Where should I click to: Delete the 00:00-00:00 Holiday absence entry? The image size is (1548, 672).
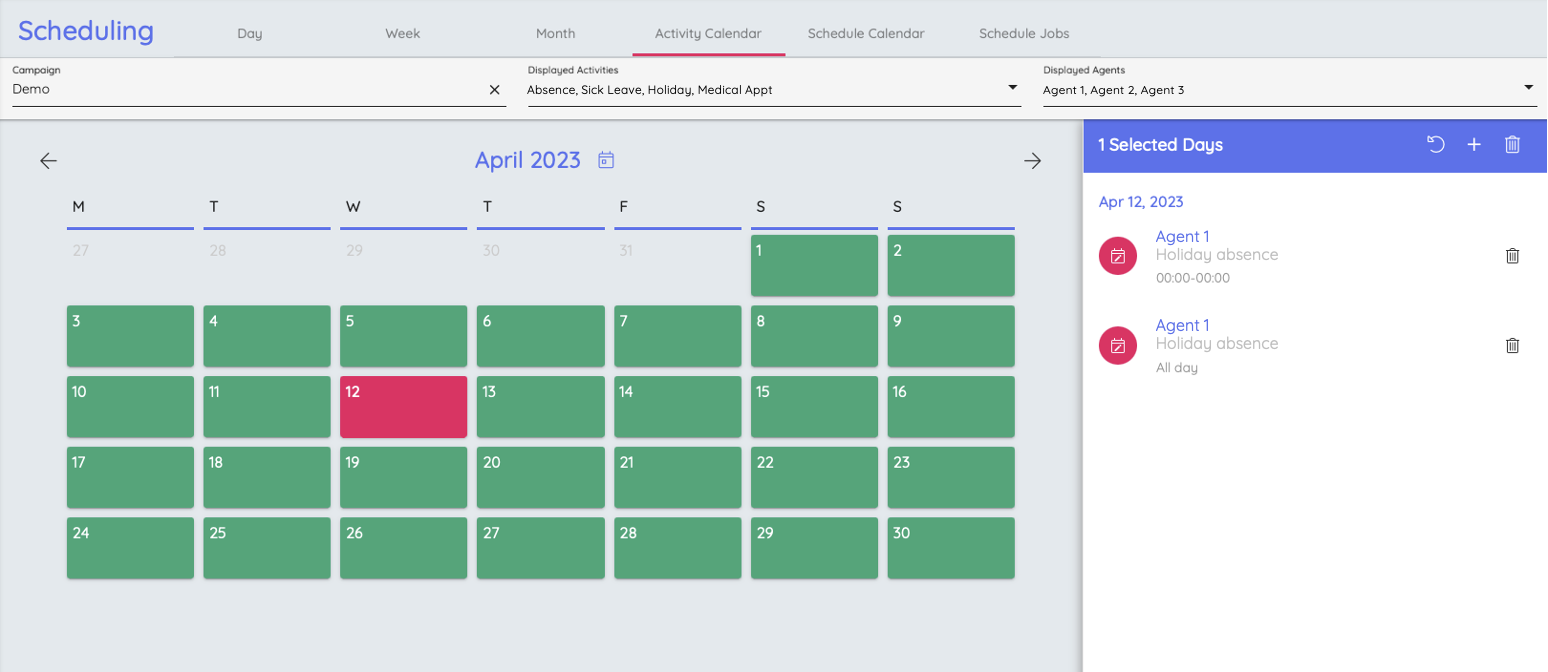pyautogui.click(x=1512, y=256)
